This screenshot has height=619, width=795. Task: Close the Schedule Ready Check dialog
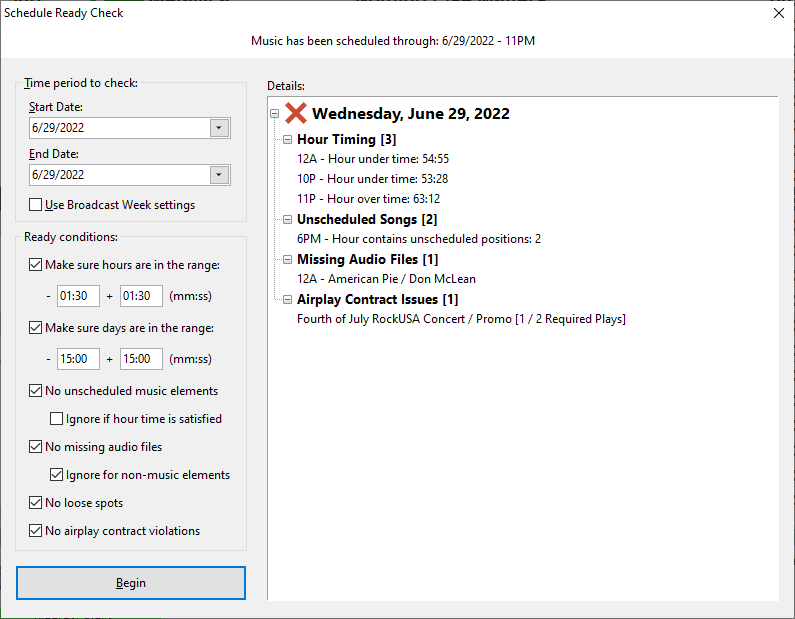click(x=779, y=13)
